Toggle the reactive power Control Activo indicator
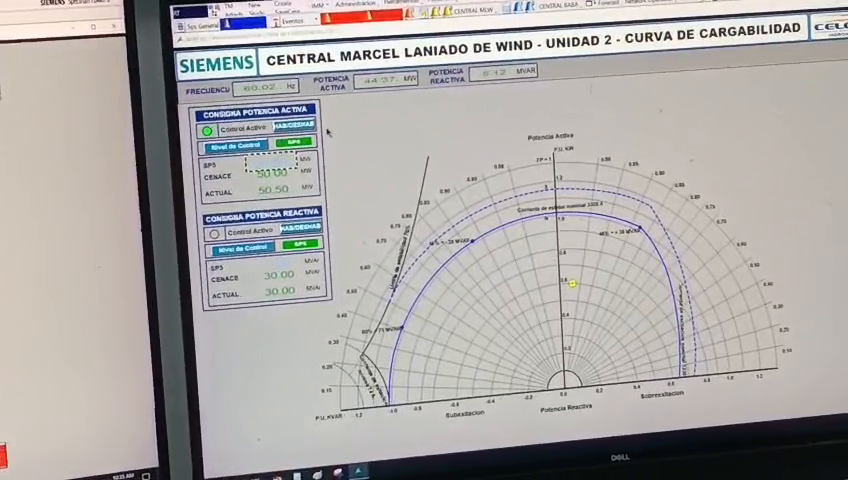The height and width of the screenshot is (480, 848). pyautogui.click(x=214, y=234)
